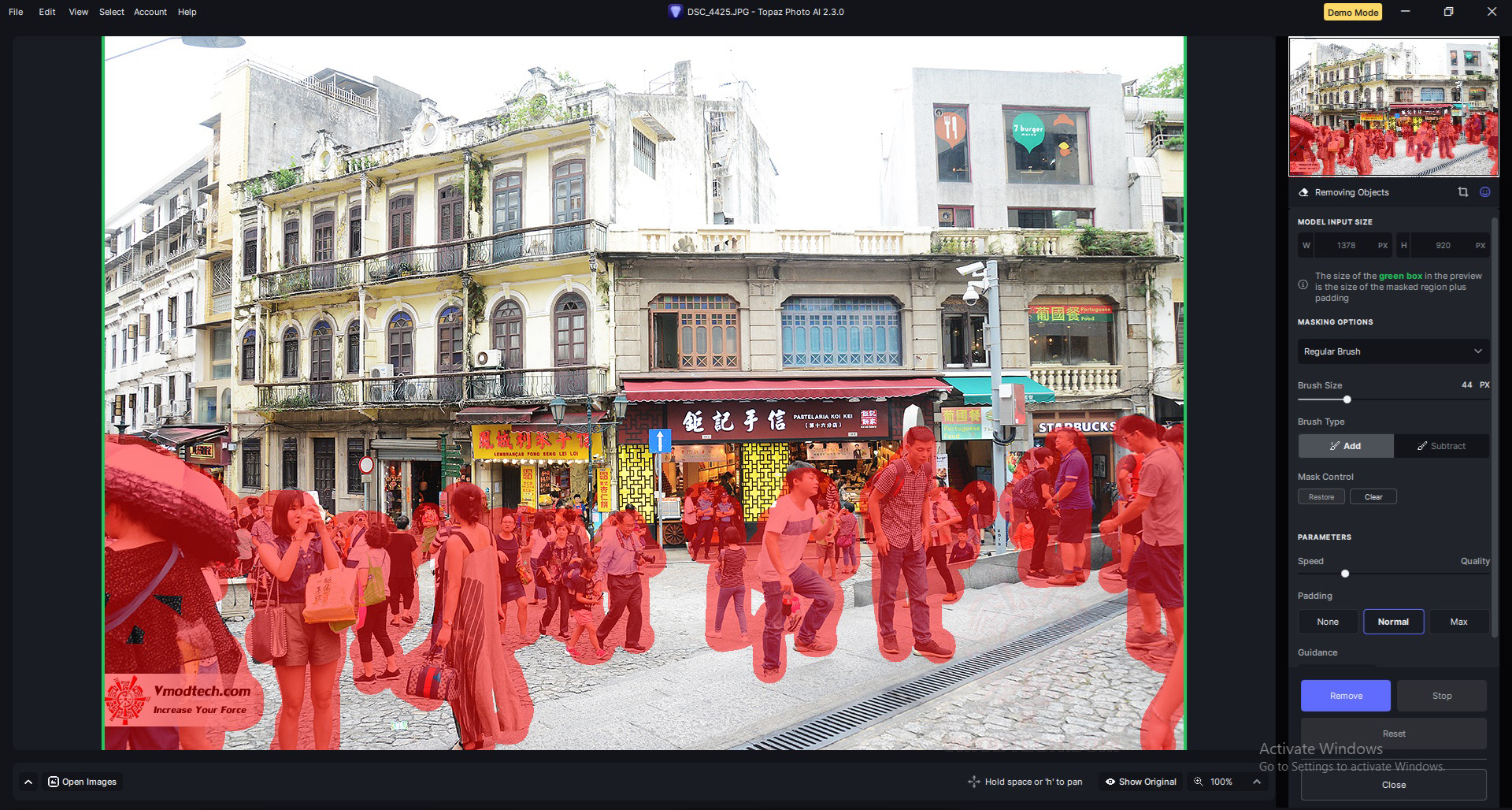Image resolution: width=1512 pixels, height=810 pixels.
Task: Click the zoom magnifier icon
Action: (x=1199, y=782)
